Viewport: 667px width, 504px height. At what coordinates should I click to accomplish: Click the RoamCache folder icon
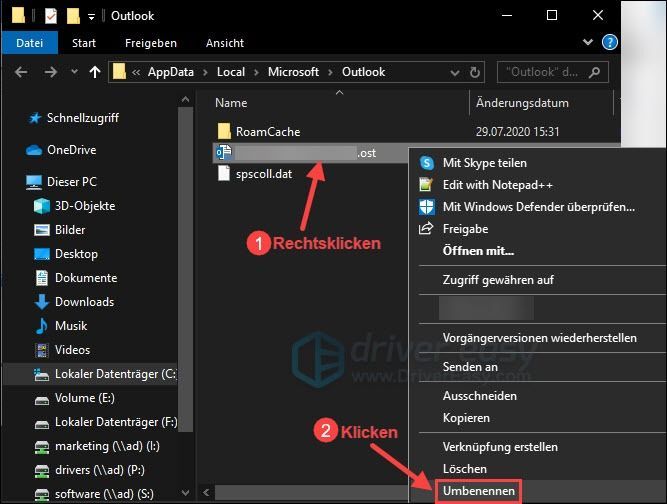point(224,131)
